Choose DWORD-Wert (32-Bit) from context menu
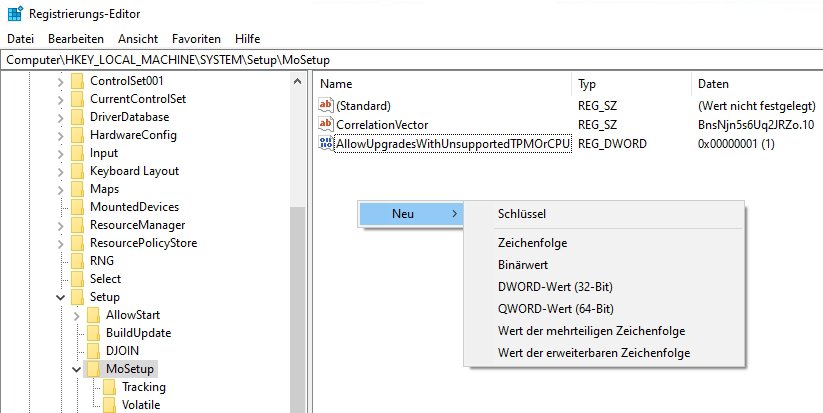The width and height of the screenshot is (823, 413). pos(555,287)
